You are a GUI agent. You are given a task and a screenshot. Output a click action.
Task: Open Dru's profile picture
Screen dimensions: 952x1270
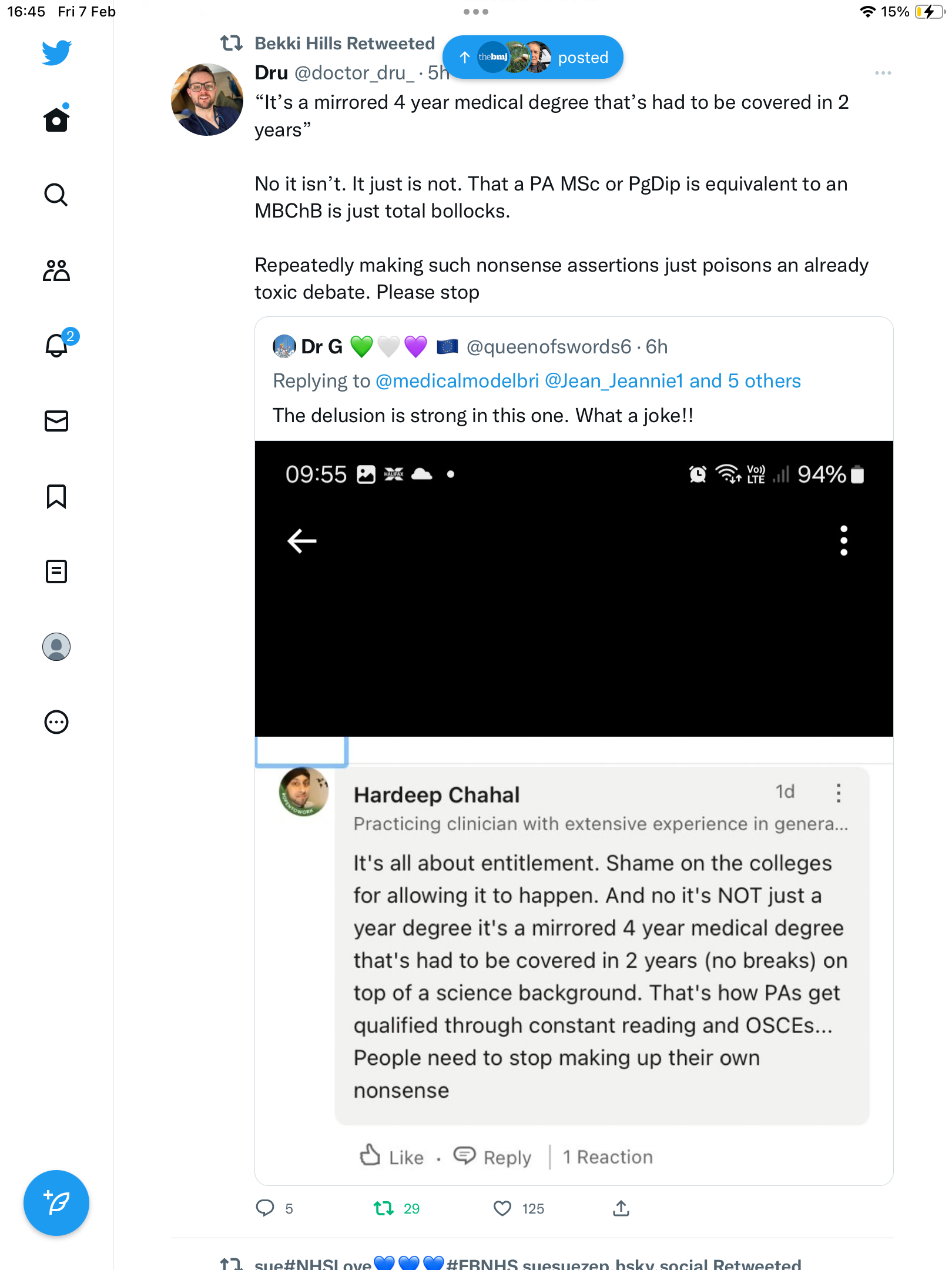(207, 99)
